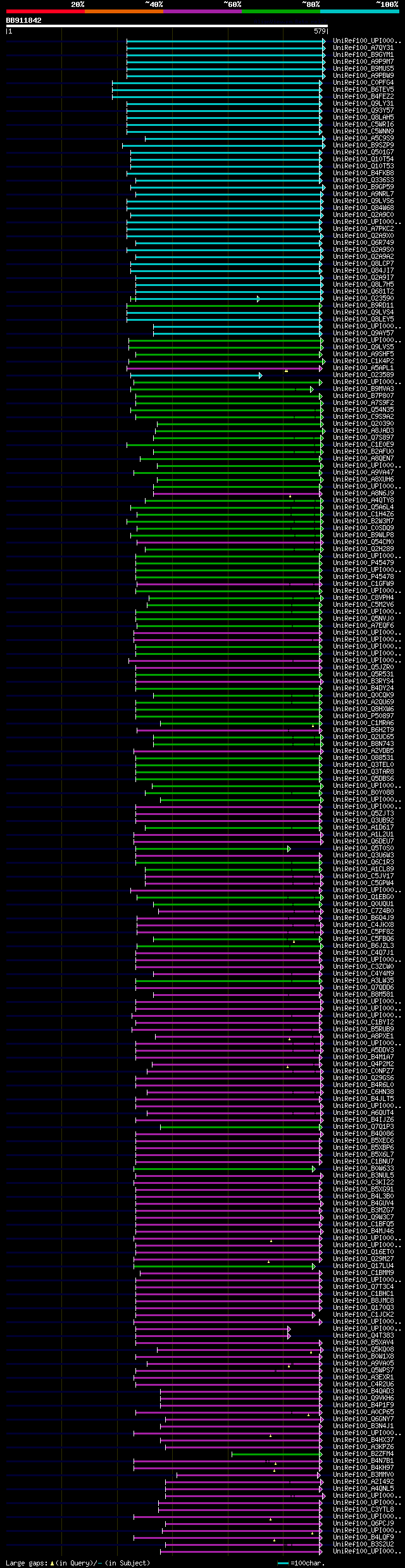Click green arrowhead ending the Q17LU4 alignment
The height and width of the screenshot is (1568, 405).
point(314,1266)
